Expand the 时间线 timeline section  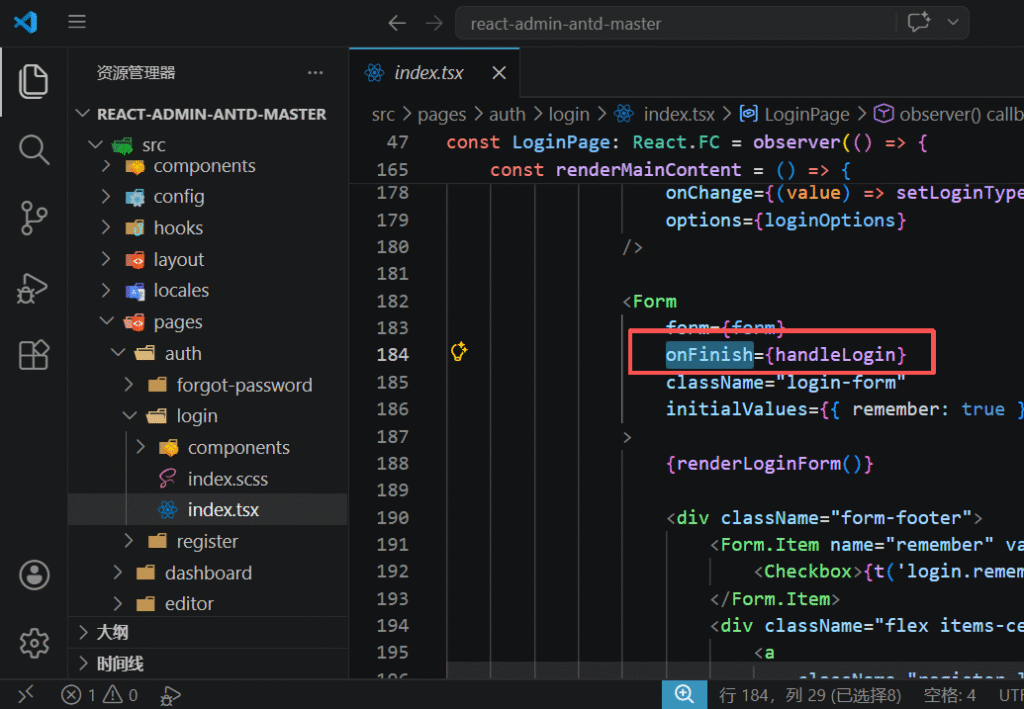[x=119, y=663]
